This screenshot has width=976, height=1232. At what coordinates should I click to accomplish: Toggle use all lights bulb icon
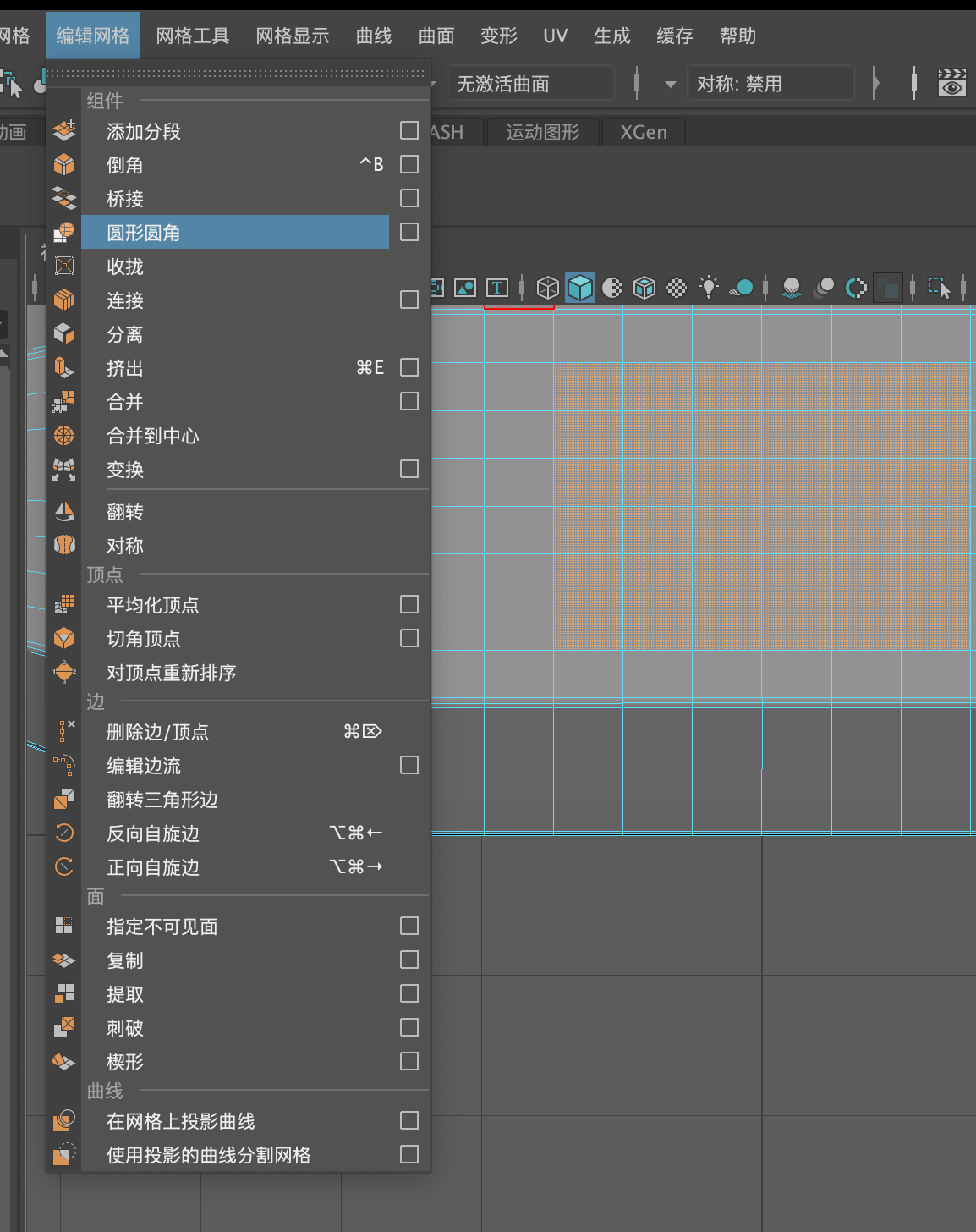[709, 288]
